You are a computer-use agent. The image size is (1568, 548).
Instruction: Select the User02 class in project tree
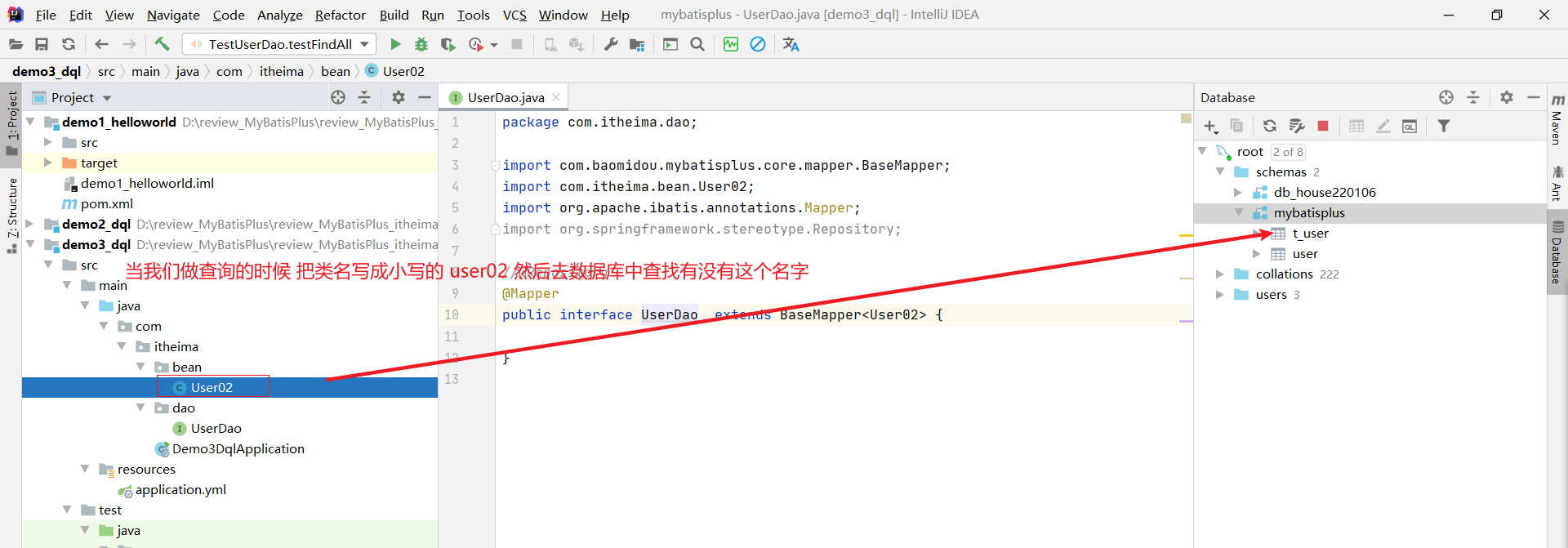click(x=212, y=387)
